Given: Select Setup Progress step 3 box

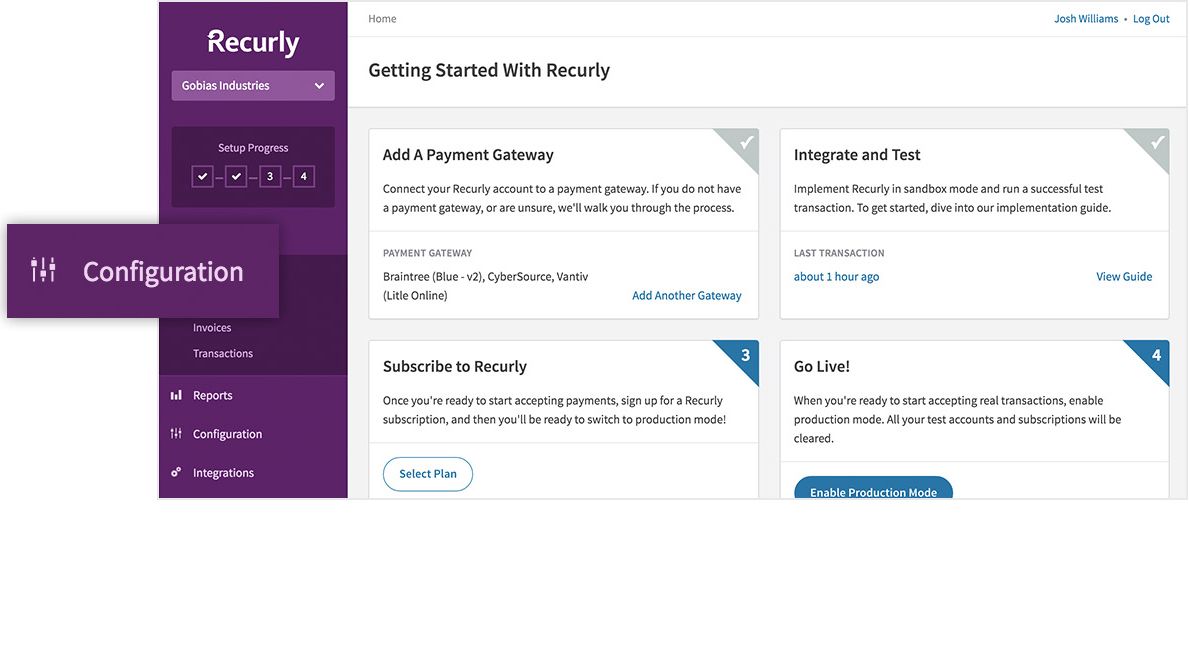Looking at the screenshot, I should pyautogui.click(x=269, y=177).
